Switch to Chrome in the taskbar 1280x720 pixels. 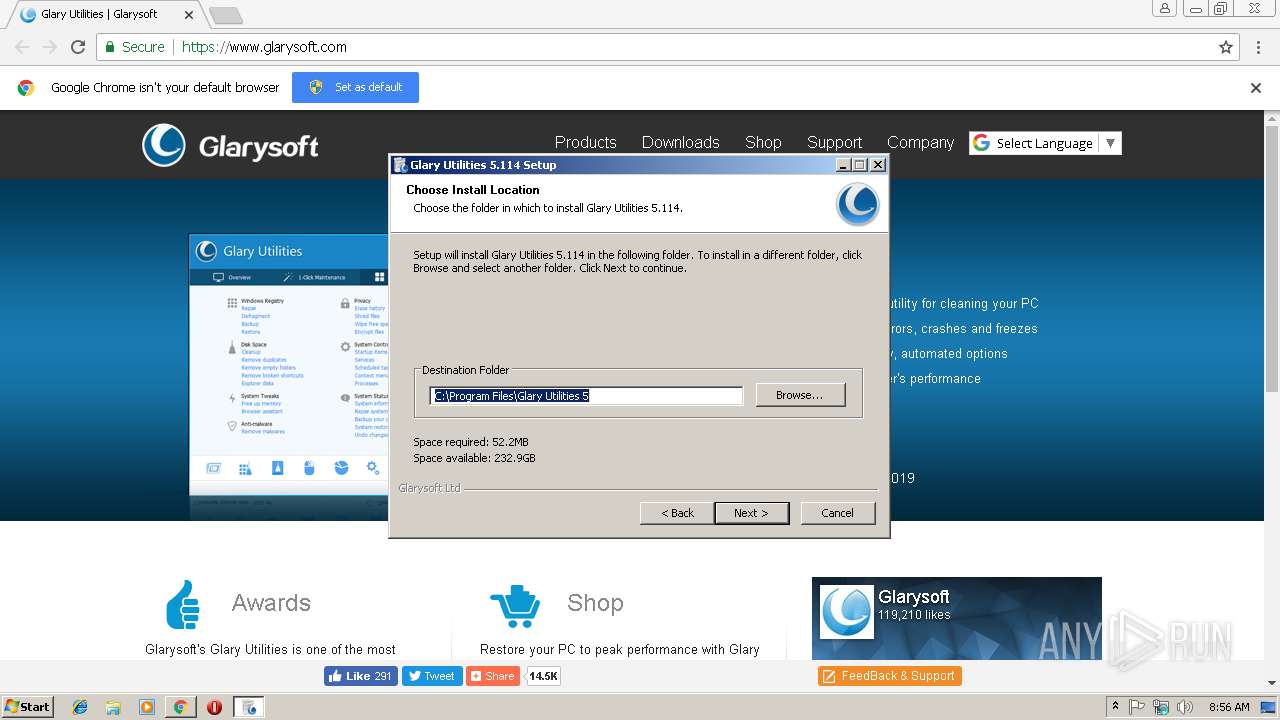click(180, 707)
